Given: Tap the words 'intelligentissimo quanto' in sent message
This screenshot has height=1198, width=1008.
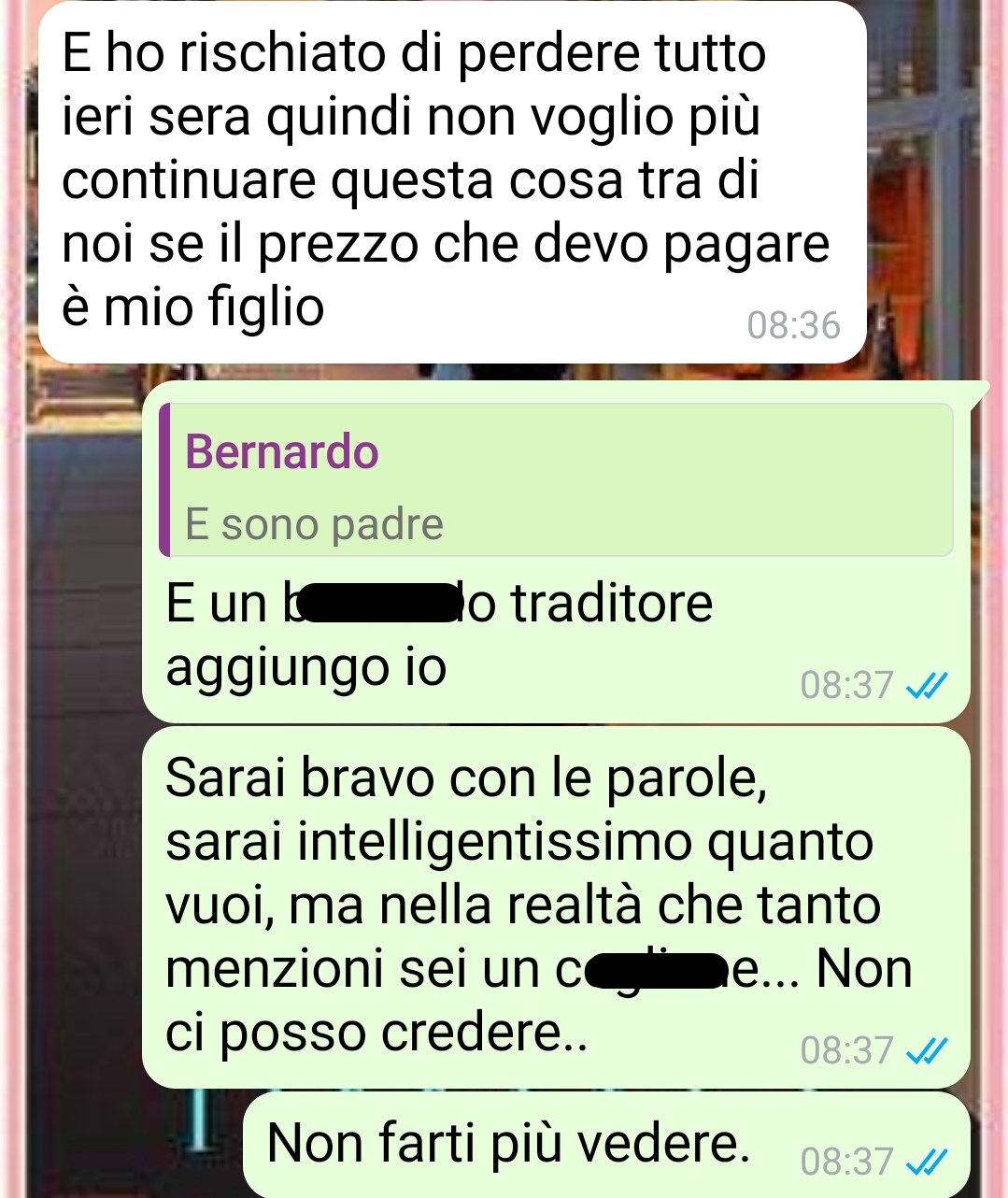Looking at the screenshot, I should click(x=585, y=842).
